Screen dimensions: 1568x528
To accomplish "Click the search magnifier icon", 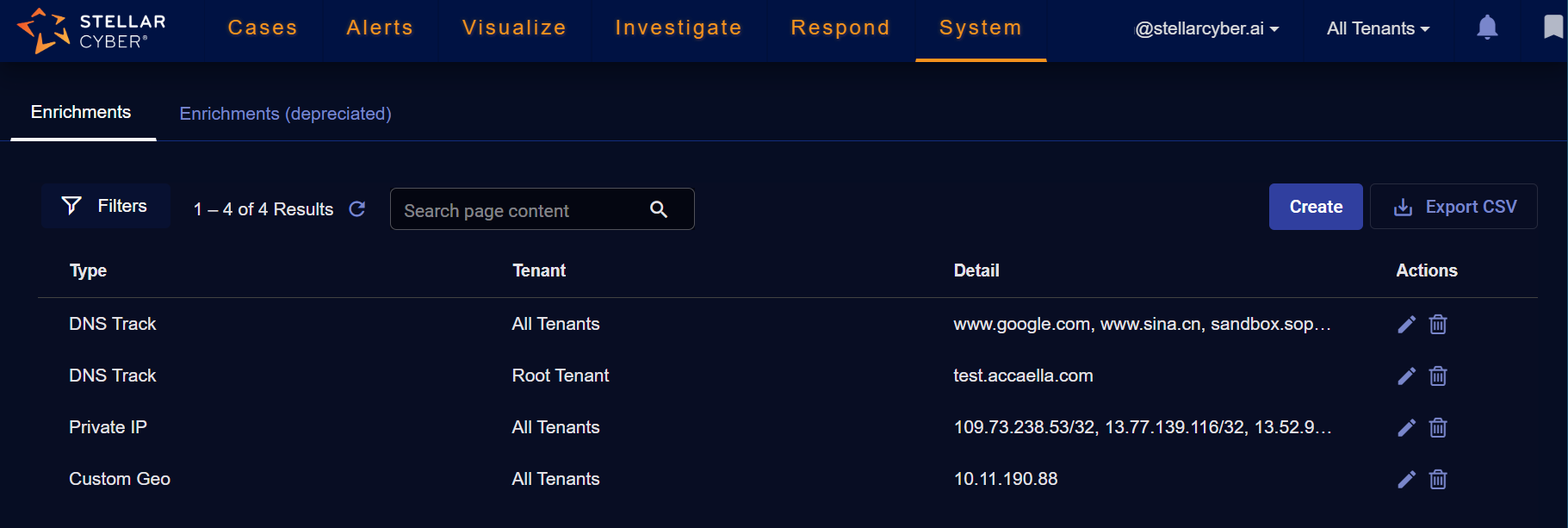I will coord(659,209).
